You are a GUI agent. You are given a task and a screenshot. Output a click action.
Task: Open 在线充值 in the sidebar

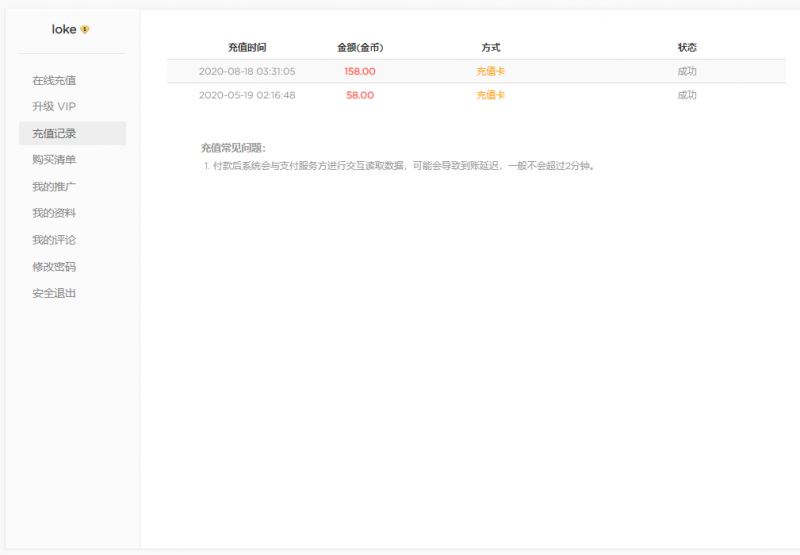[x=54, y=80]
